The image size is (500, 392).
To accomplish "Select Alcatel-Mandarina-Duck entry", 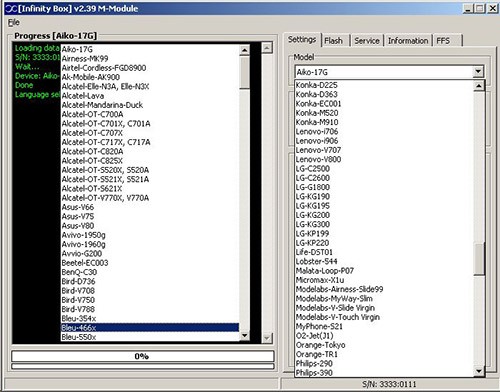I will tap(150, 105).
